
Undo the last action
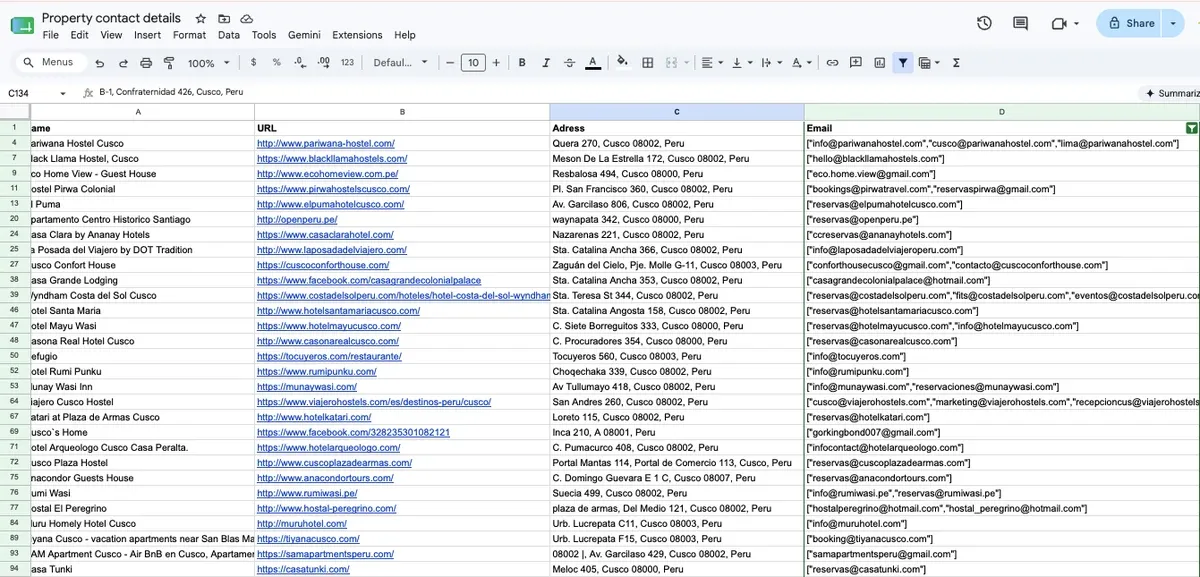99,63
